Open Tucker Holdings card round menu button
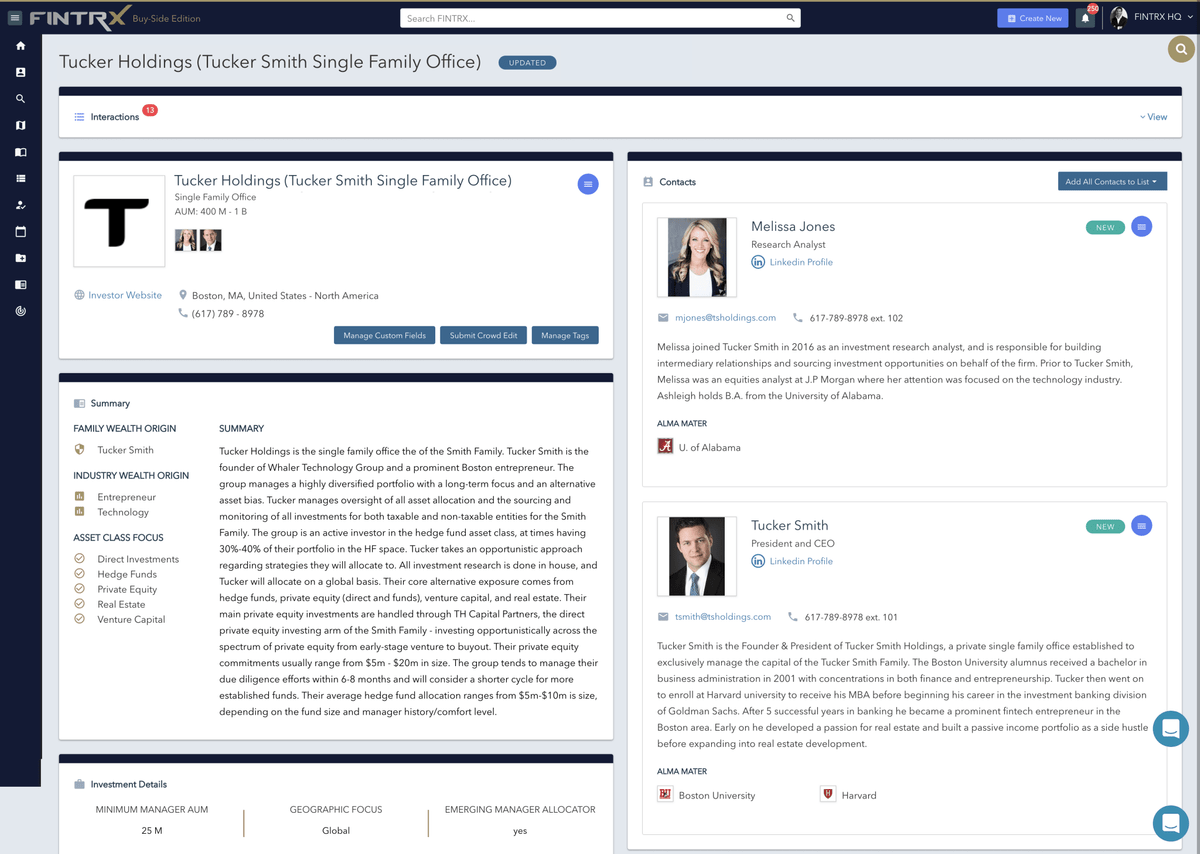The height and width of the screenshot is (854, 1200). tap(588, 184)
